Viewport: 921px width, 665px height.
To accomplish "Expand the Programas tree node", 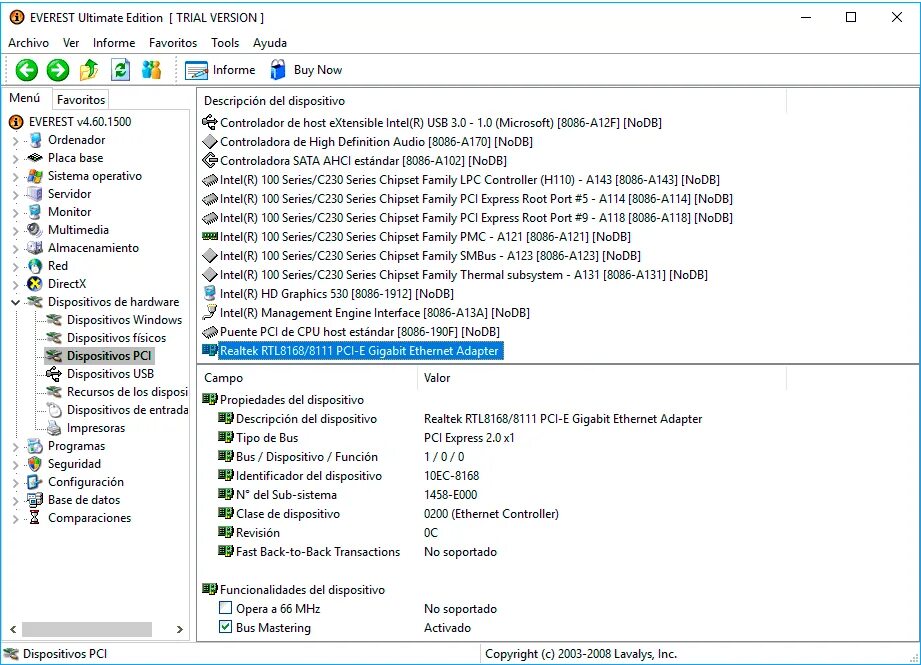I will pos(16,446).
